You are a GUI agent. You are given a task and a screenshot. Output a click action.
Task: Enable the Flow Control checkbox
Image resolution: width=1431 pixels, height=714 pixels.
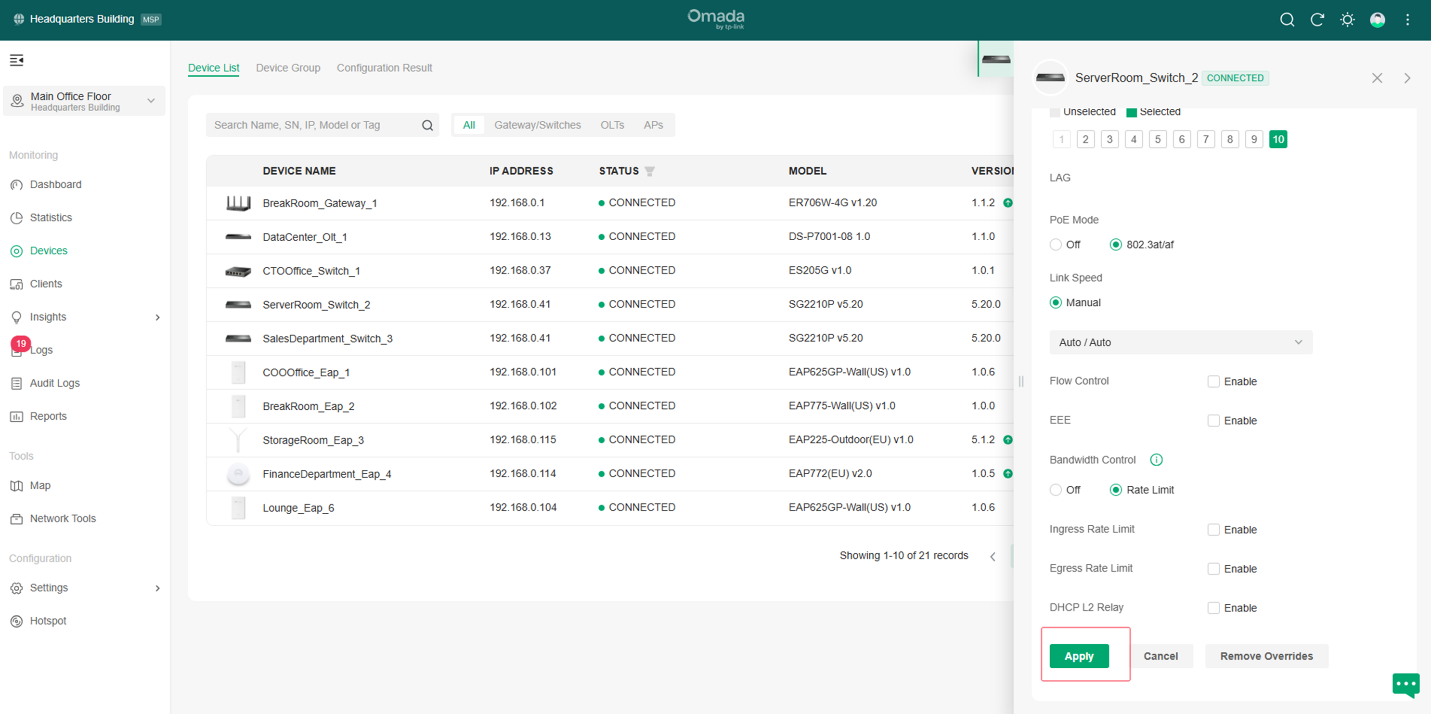tap(1213, 382)
